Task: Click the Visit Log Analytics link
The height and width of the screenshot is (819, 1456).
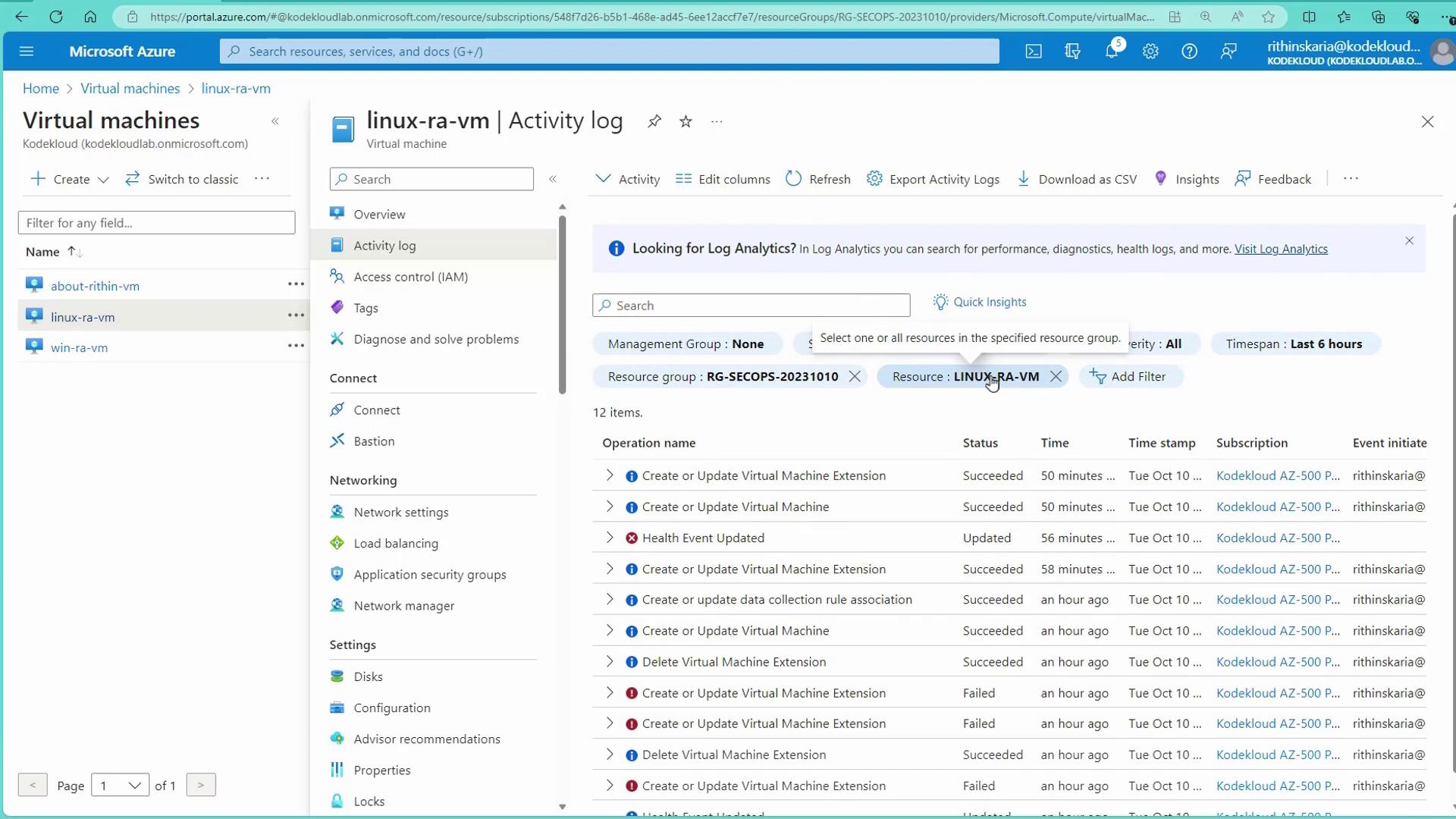Action: point(1281,249)
